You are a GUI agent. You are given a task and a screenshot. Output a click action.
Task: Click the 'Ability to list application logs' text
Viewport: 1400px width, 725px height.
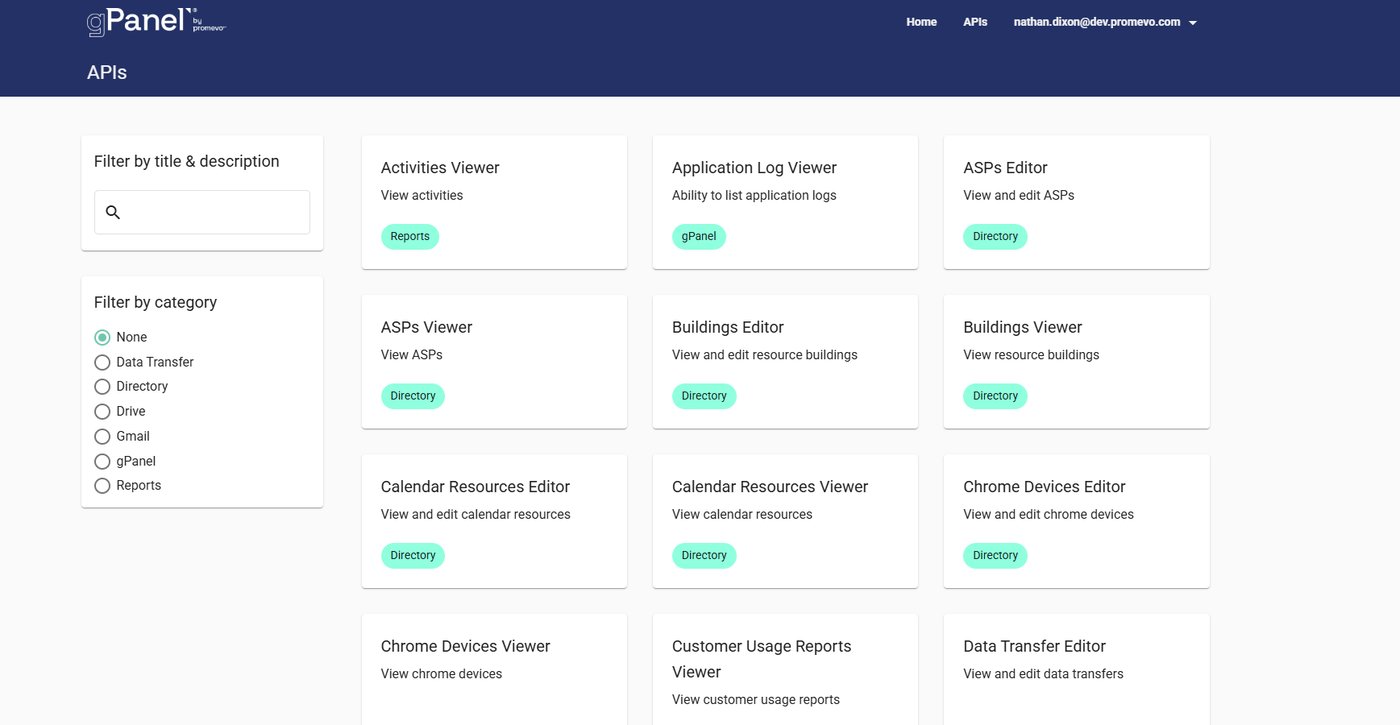click(754, 195)
